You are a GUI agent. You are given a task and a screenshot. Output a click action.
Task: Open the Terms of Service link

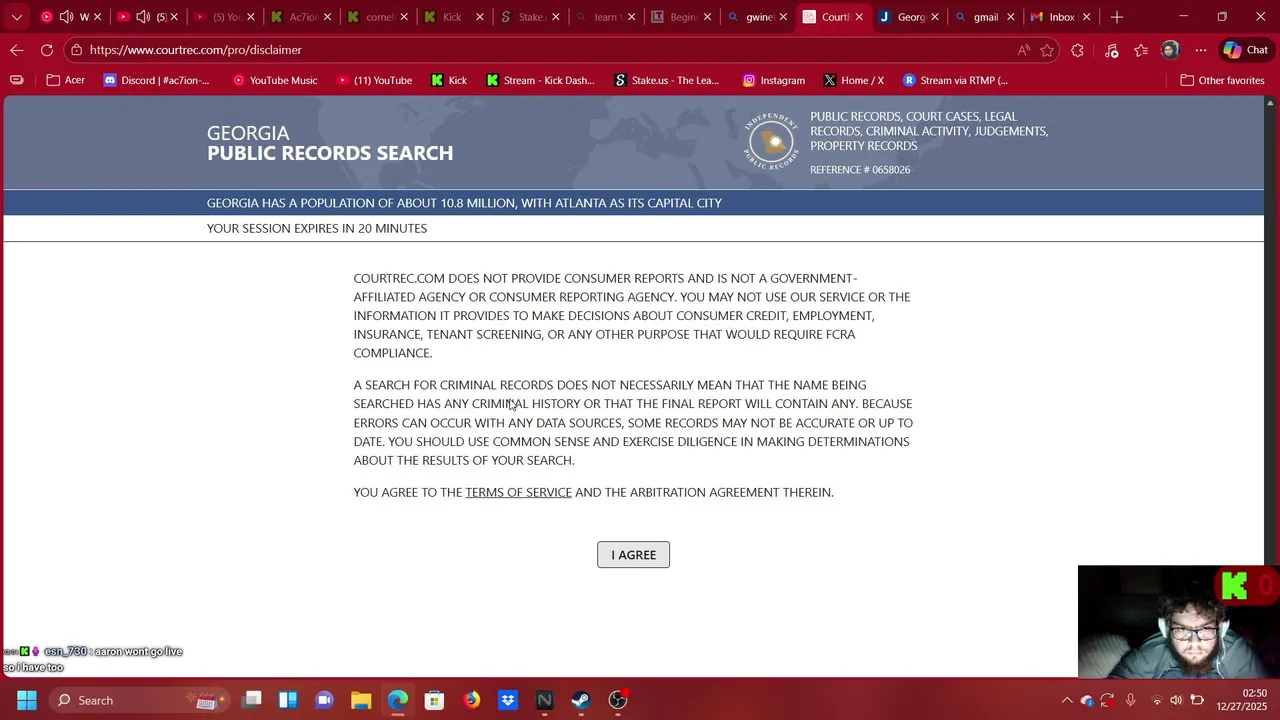(518, 492)
